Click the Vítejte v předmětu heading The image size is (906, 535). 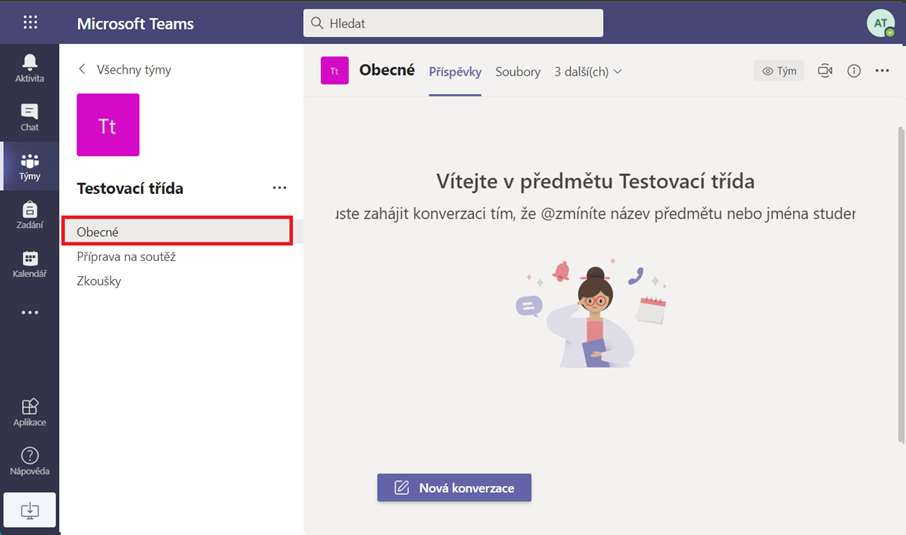595,182
